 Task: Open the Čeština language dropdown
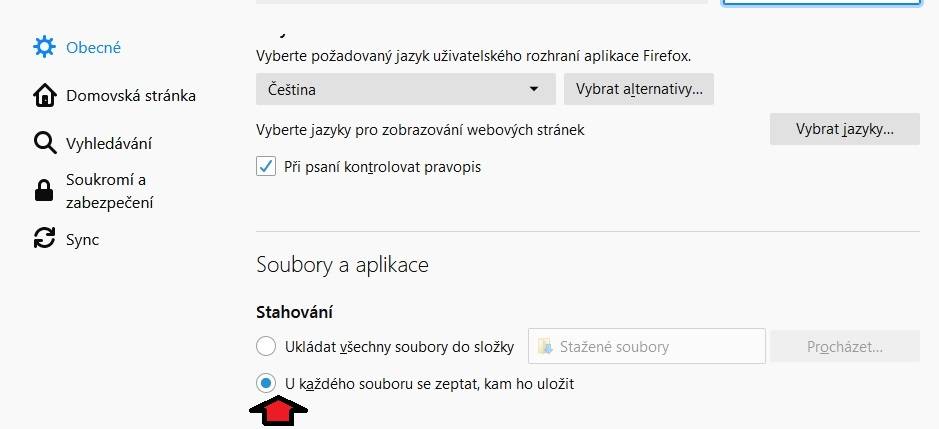click(405, 89)
